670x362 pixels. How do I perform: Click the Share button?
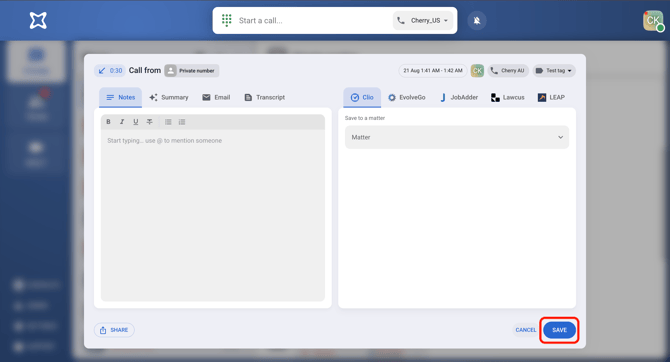pos(114,330)
